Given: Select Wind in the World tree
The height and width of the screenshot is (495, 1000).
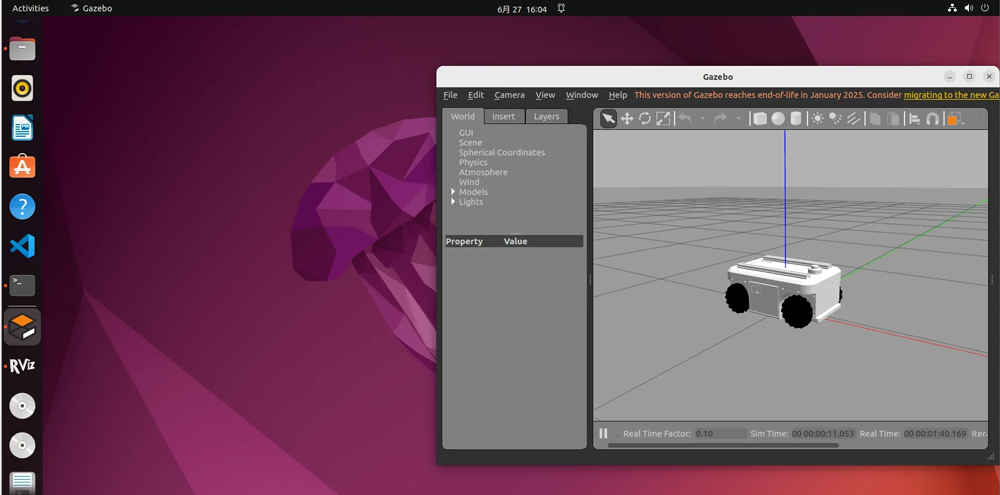Looking at the screenshot, I should point(469,182).
